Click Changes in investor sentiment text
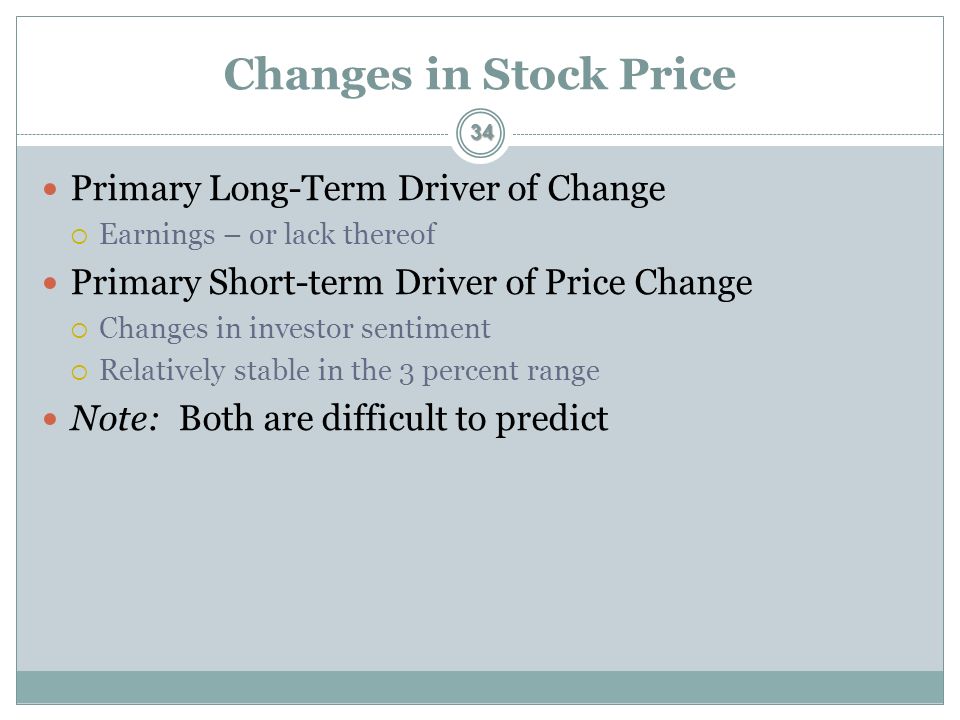The width and height of the screenshot is (960, 720). (294, 329)
